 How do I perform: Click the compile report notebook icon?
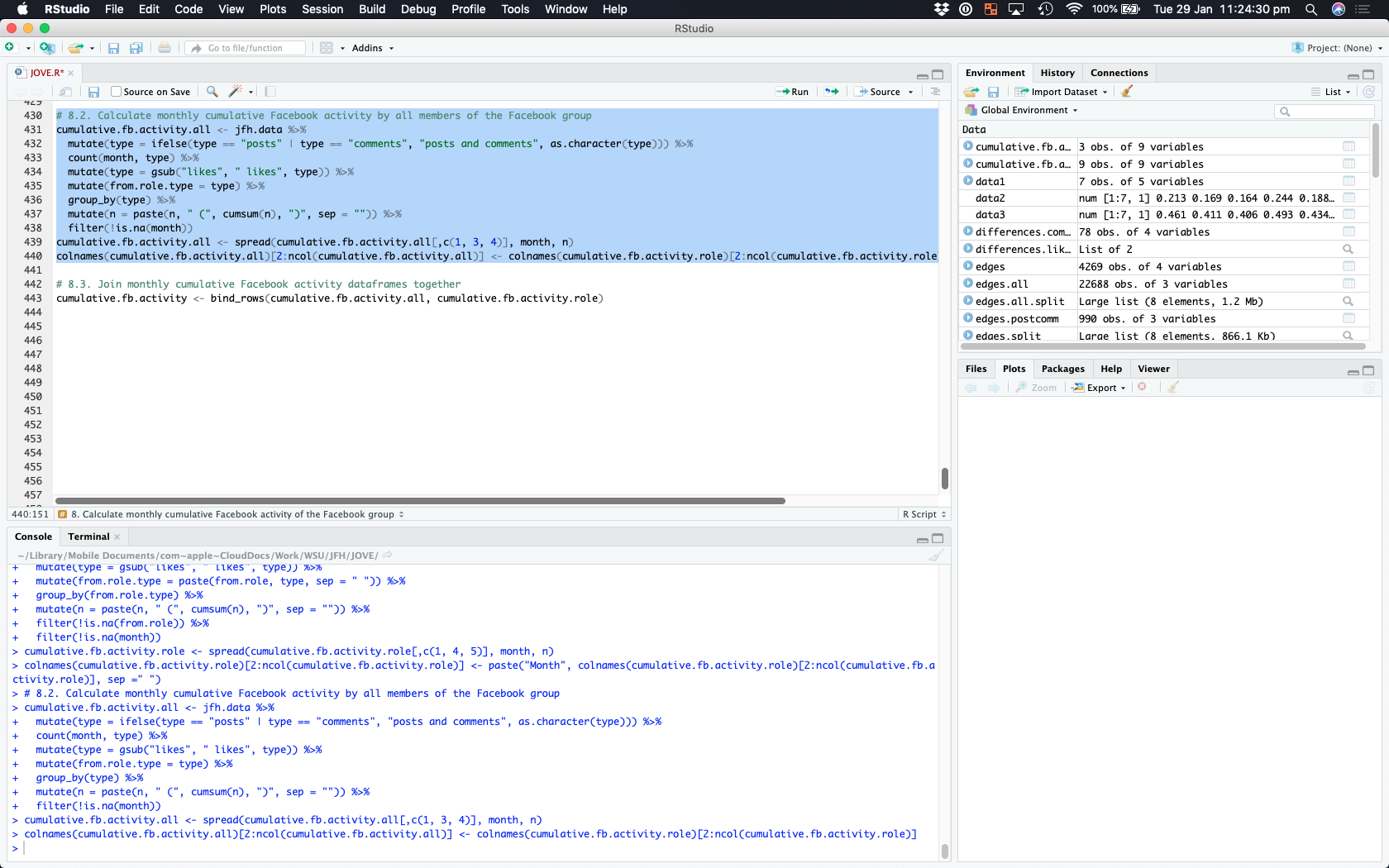270,92
